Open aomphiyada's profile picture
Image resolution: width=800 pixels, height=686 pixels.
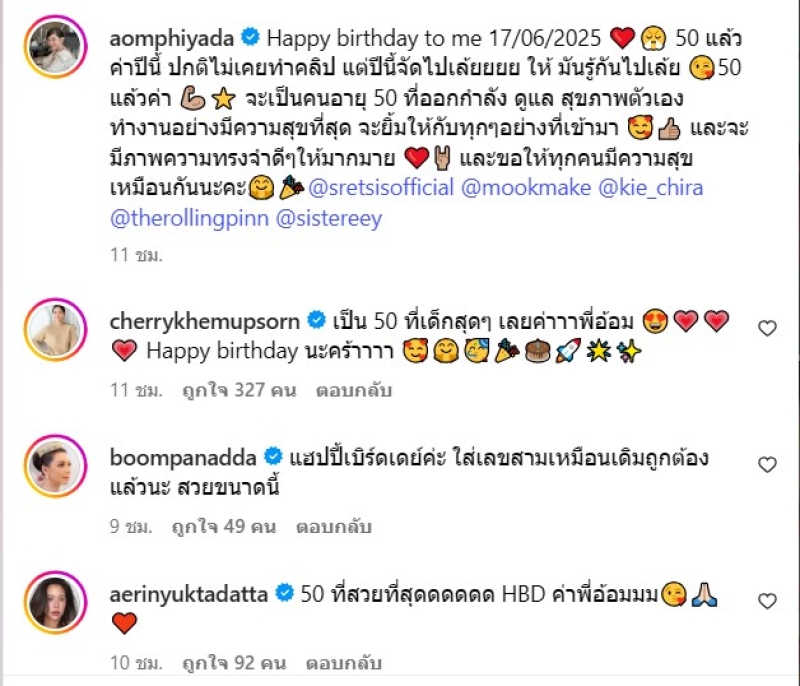(56, 46)
